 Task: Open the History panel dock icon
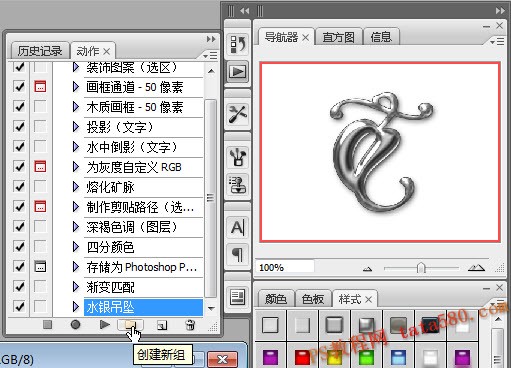[238, 44]
